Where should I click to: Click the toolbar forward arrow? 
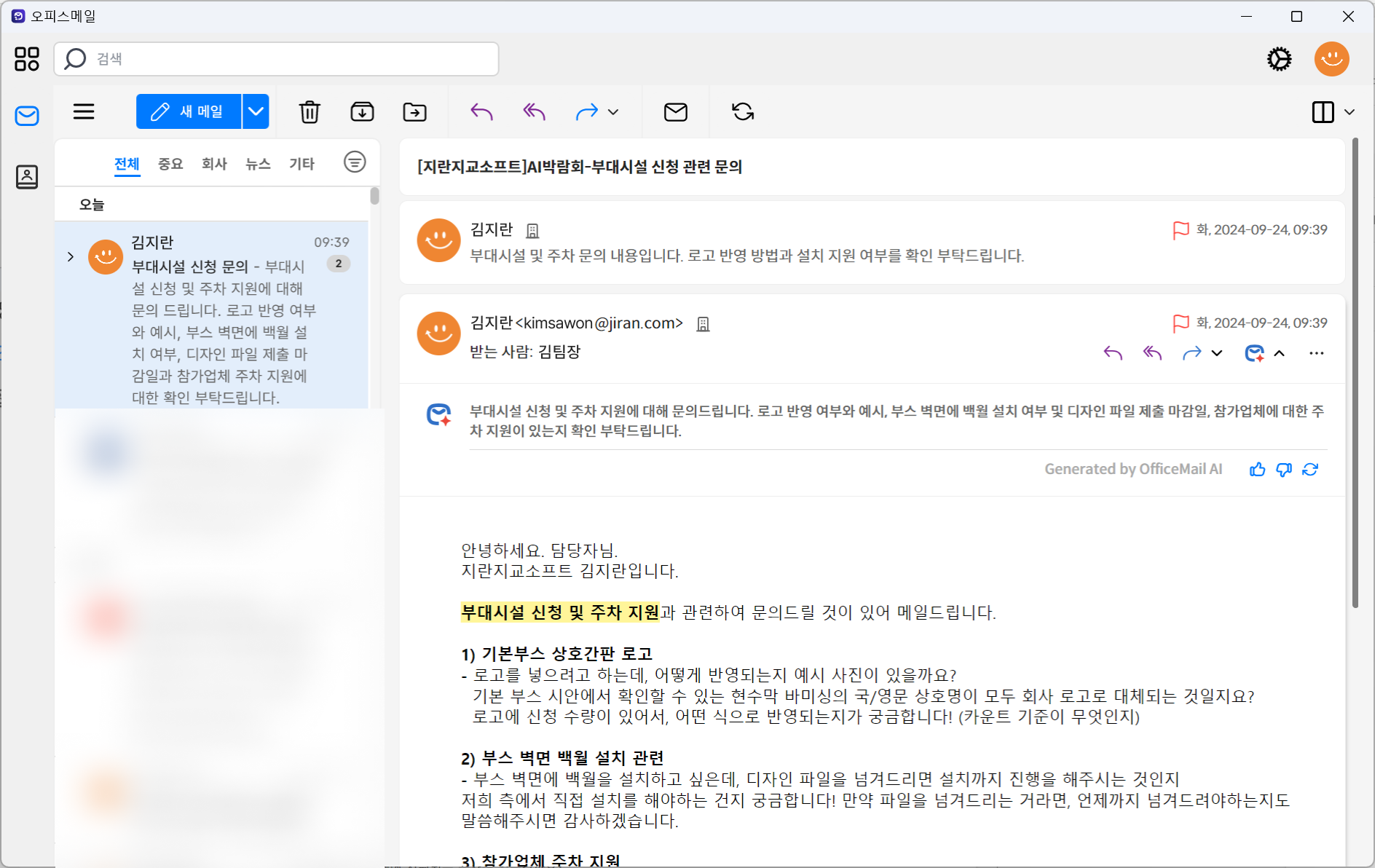[x=586, y=111]
